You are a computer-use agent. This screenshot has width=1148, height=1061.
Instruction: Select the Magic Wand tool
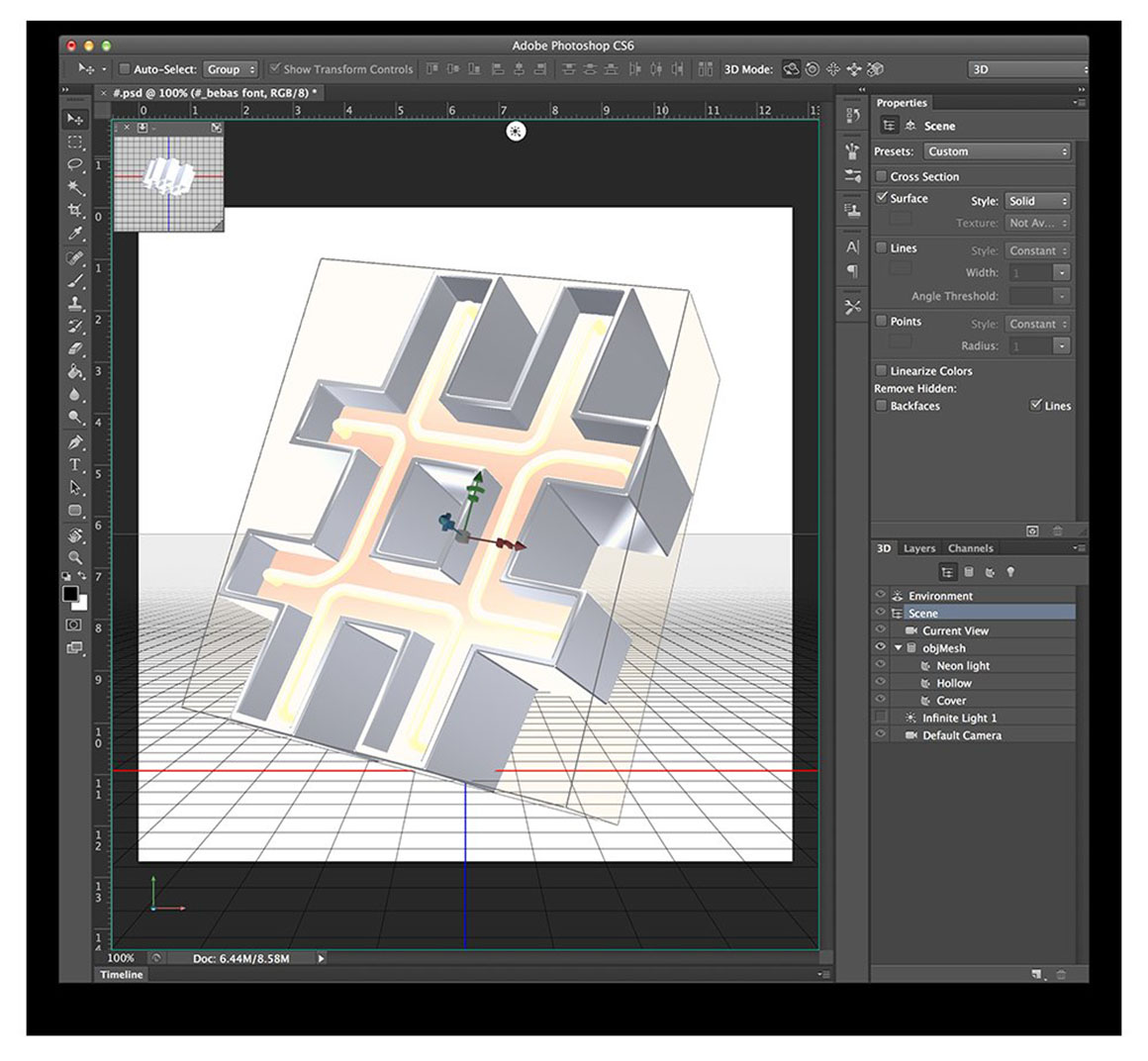[x=75, y=187]
